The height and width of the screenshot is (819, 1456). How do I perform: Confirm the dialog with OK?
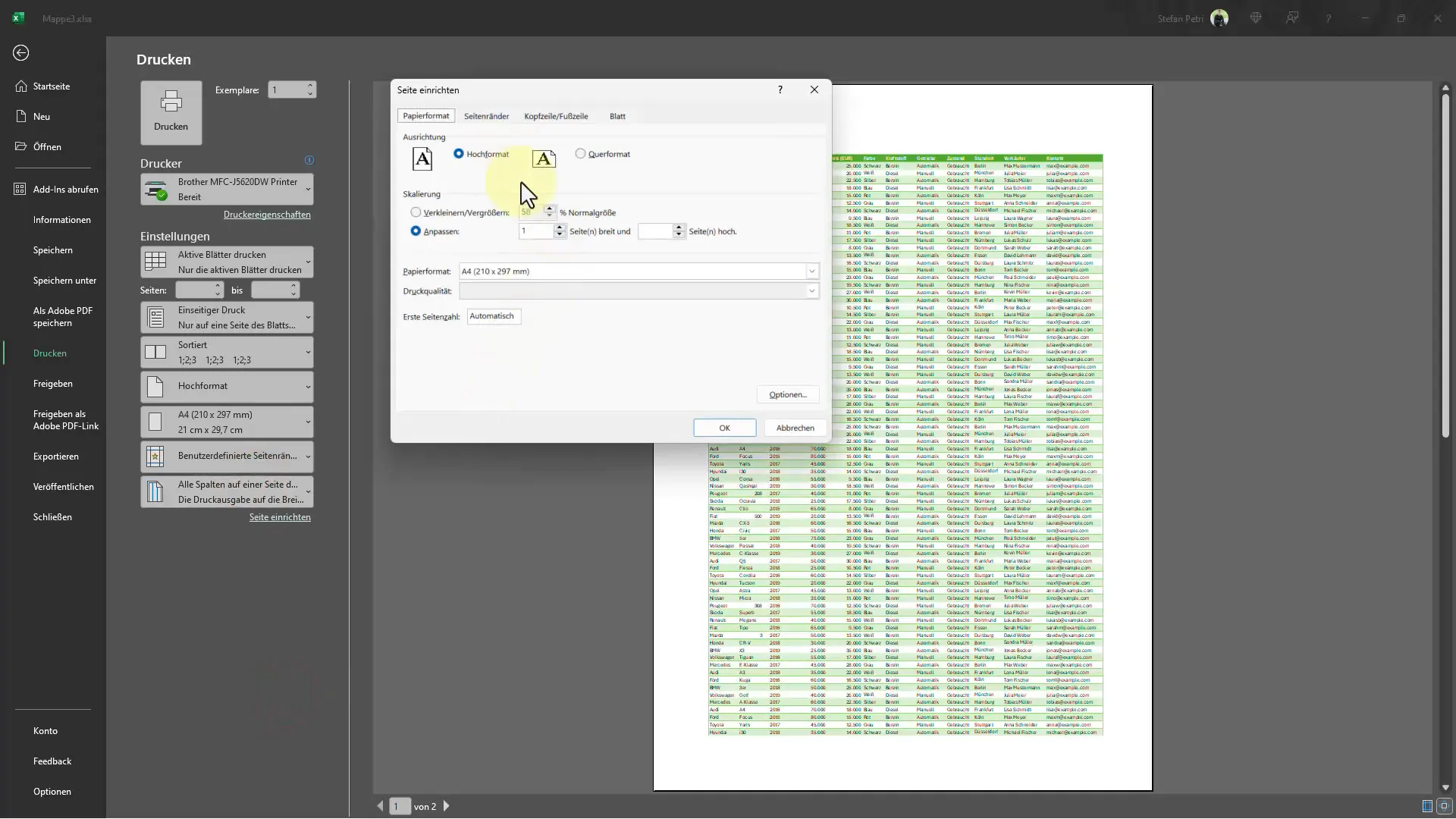[725, 428]
